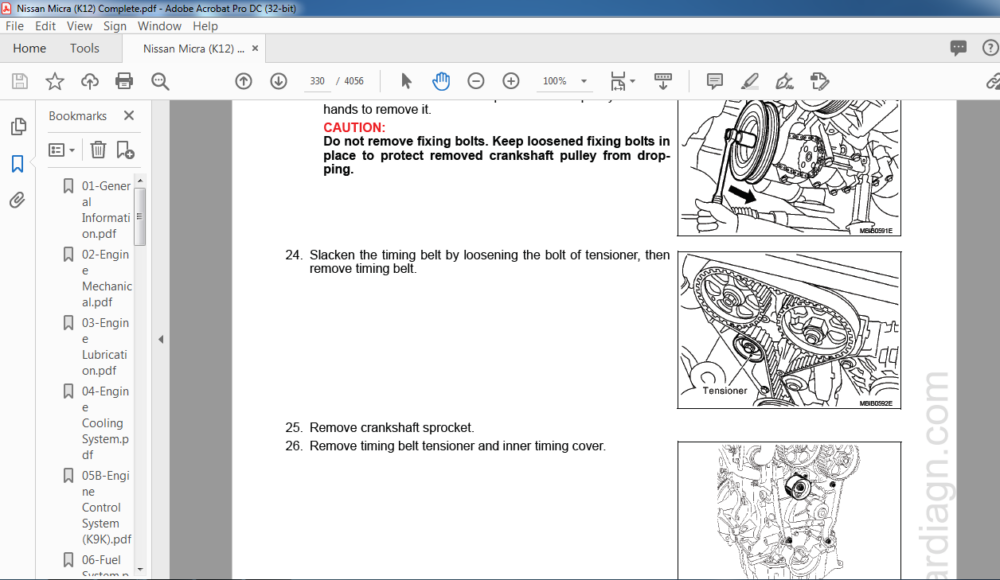This screenshot has width=1000, height=580.
Task: Click step 26 "Remove timing belt tensioner" text
Action: click(x=457, y=446)
